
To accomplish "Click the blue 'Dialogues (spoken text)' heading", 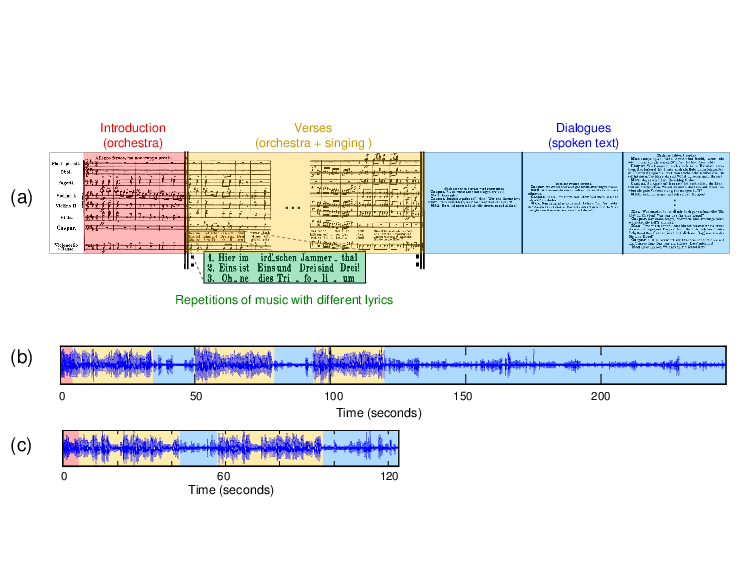I will [583, 135].
